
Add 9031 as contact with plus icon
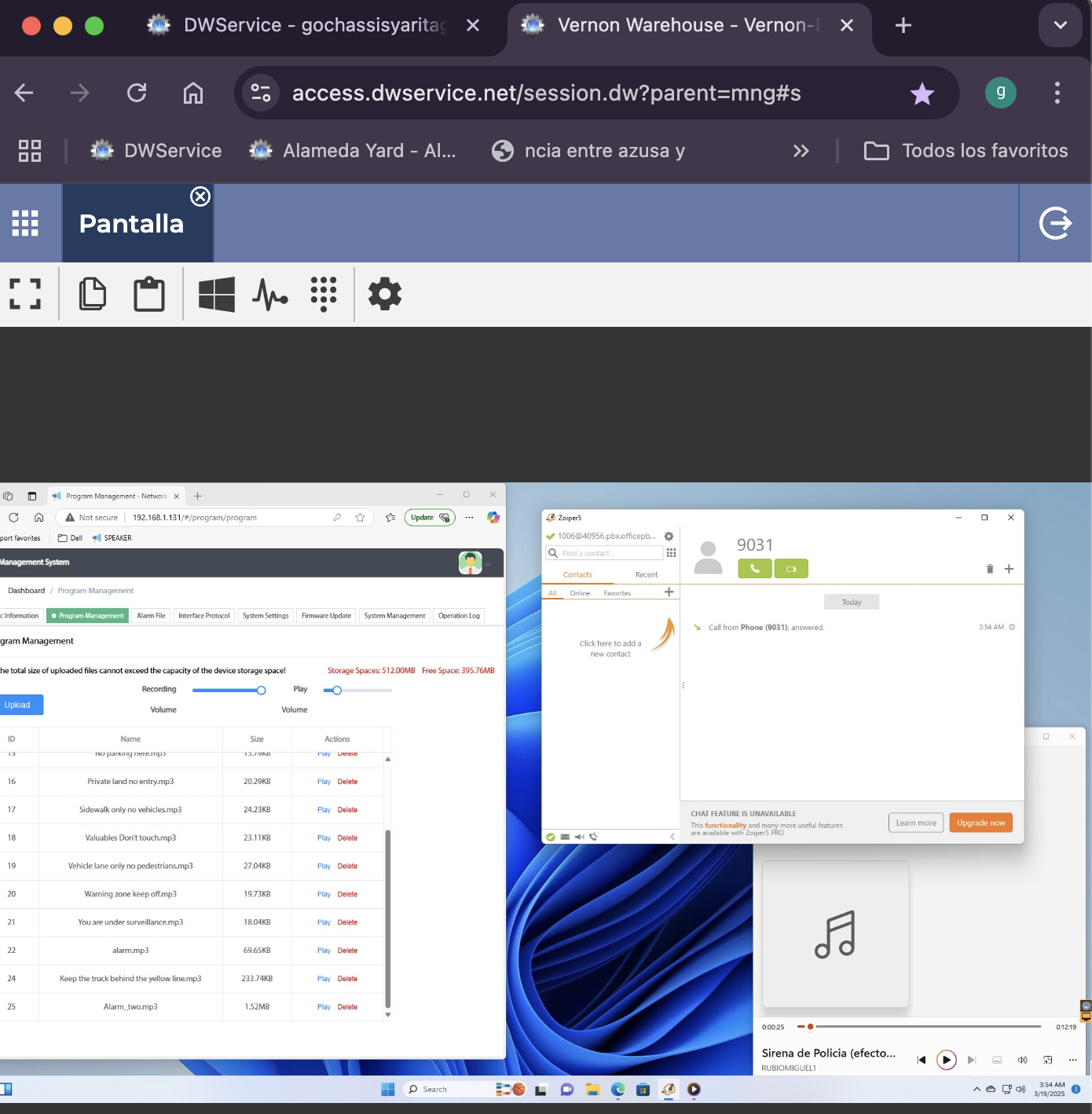click(x=1009, y=569)
